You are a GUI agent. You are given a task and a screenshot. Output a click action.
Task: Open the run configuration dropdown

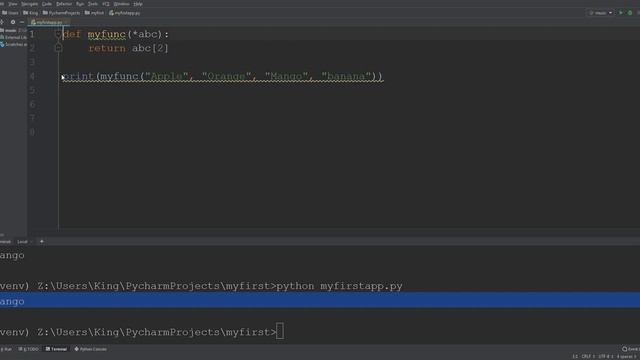pyautogui.click(x=600, y=13)
